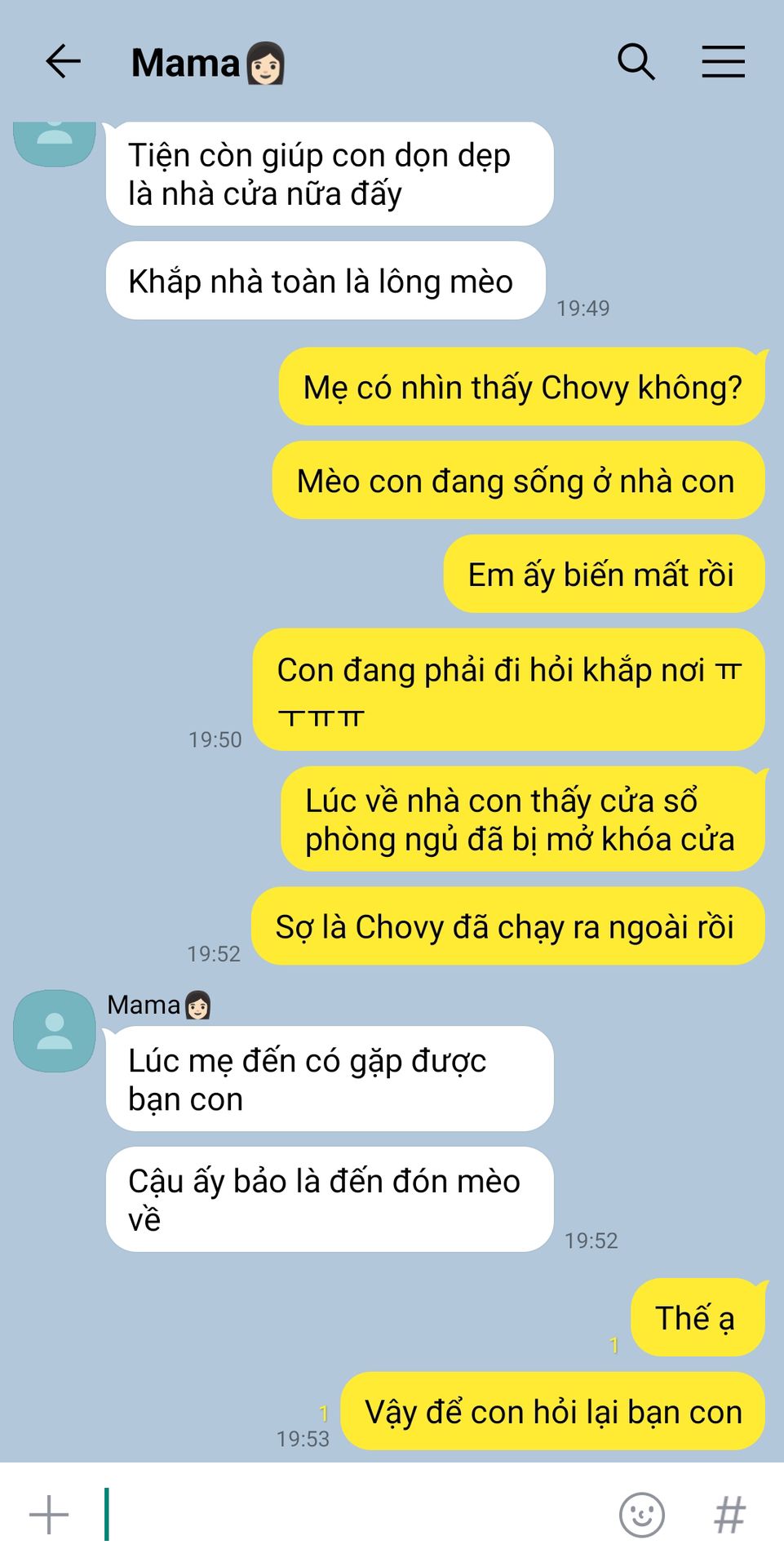This screenshot has height=1567, width=784.
Task: Tap the bubble 'Em ấy biến mất rồi'
Action: [605, 575]
